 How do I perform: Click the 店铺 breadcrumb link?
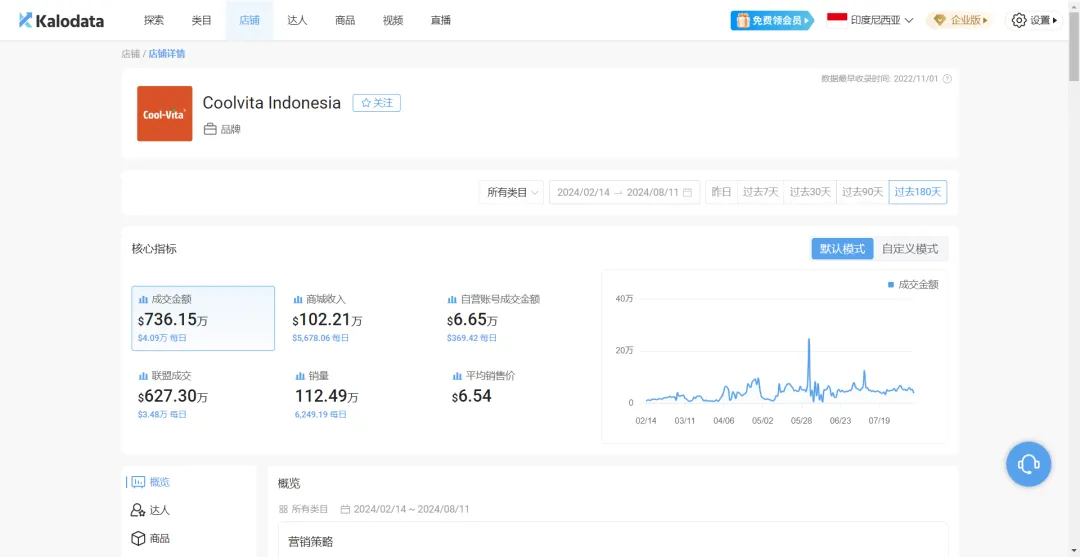coord(130,54)
